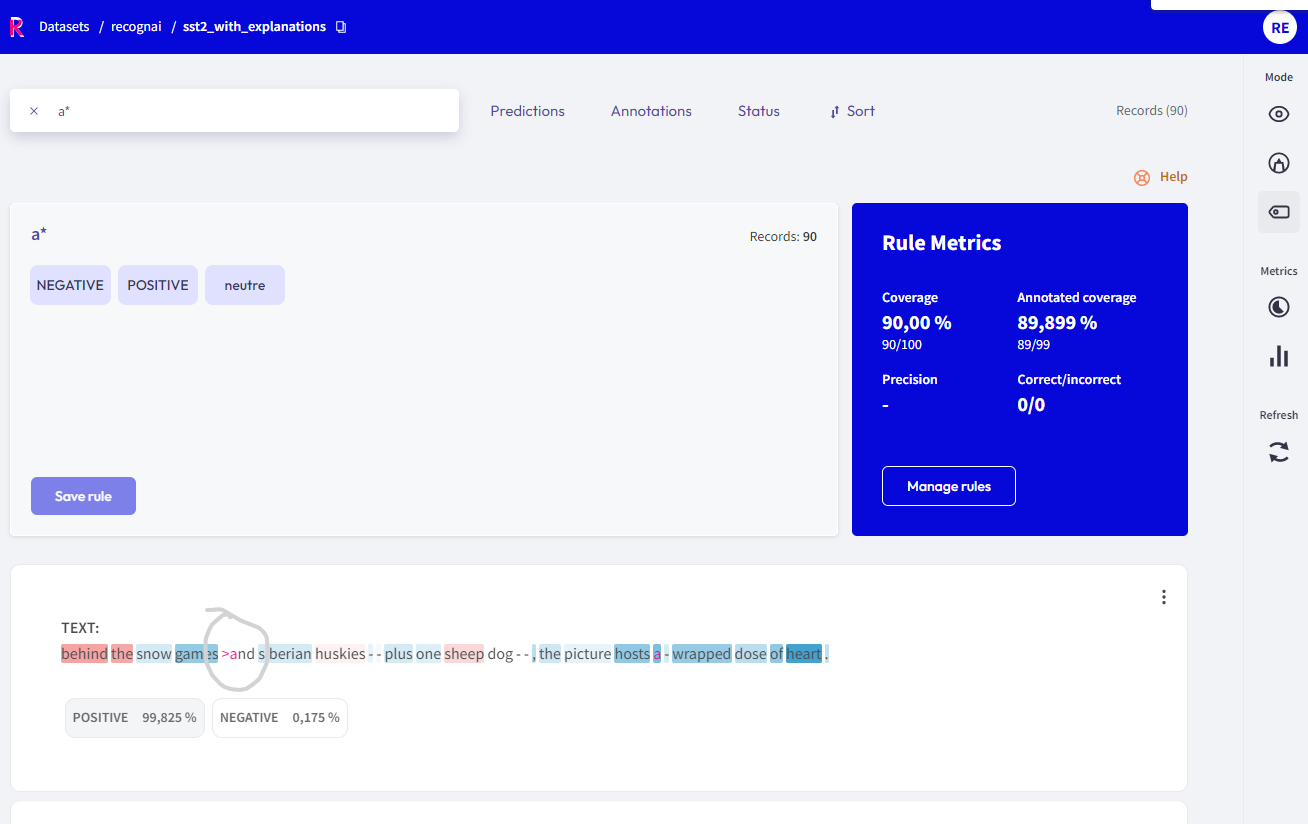Select the hand-labeling Annotate mode icon
This screenshot has height=824, width=1308.
(x=1278, y=162)
